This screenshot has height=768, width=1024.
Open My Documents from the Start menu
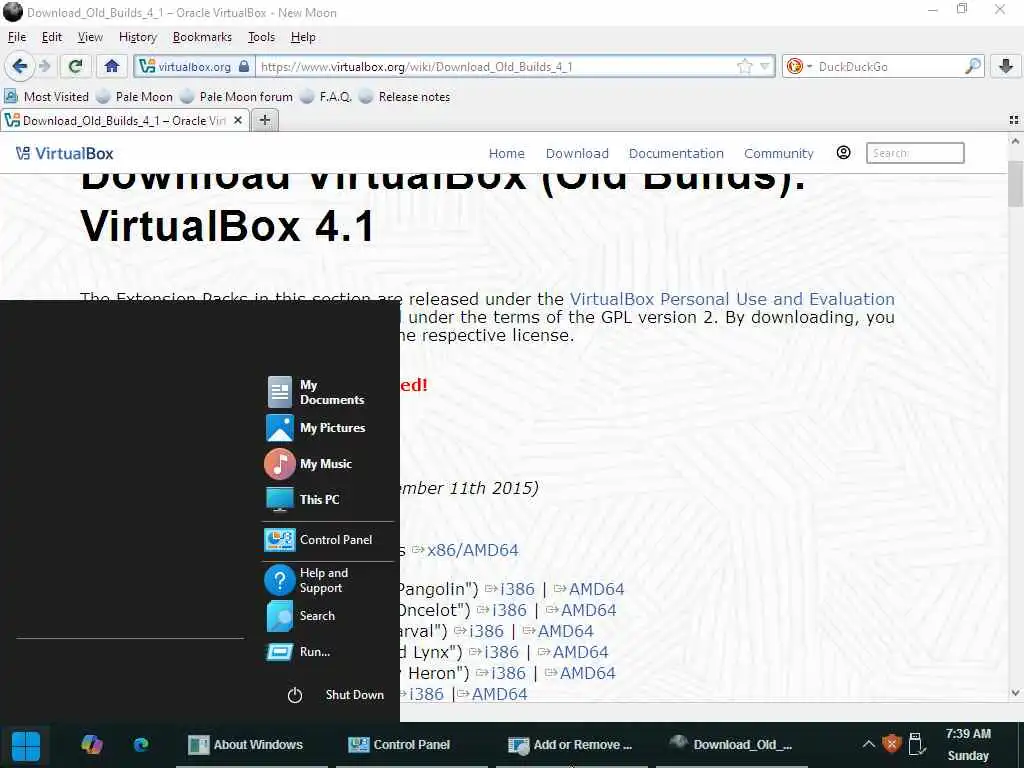316,392
